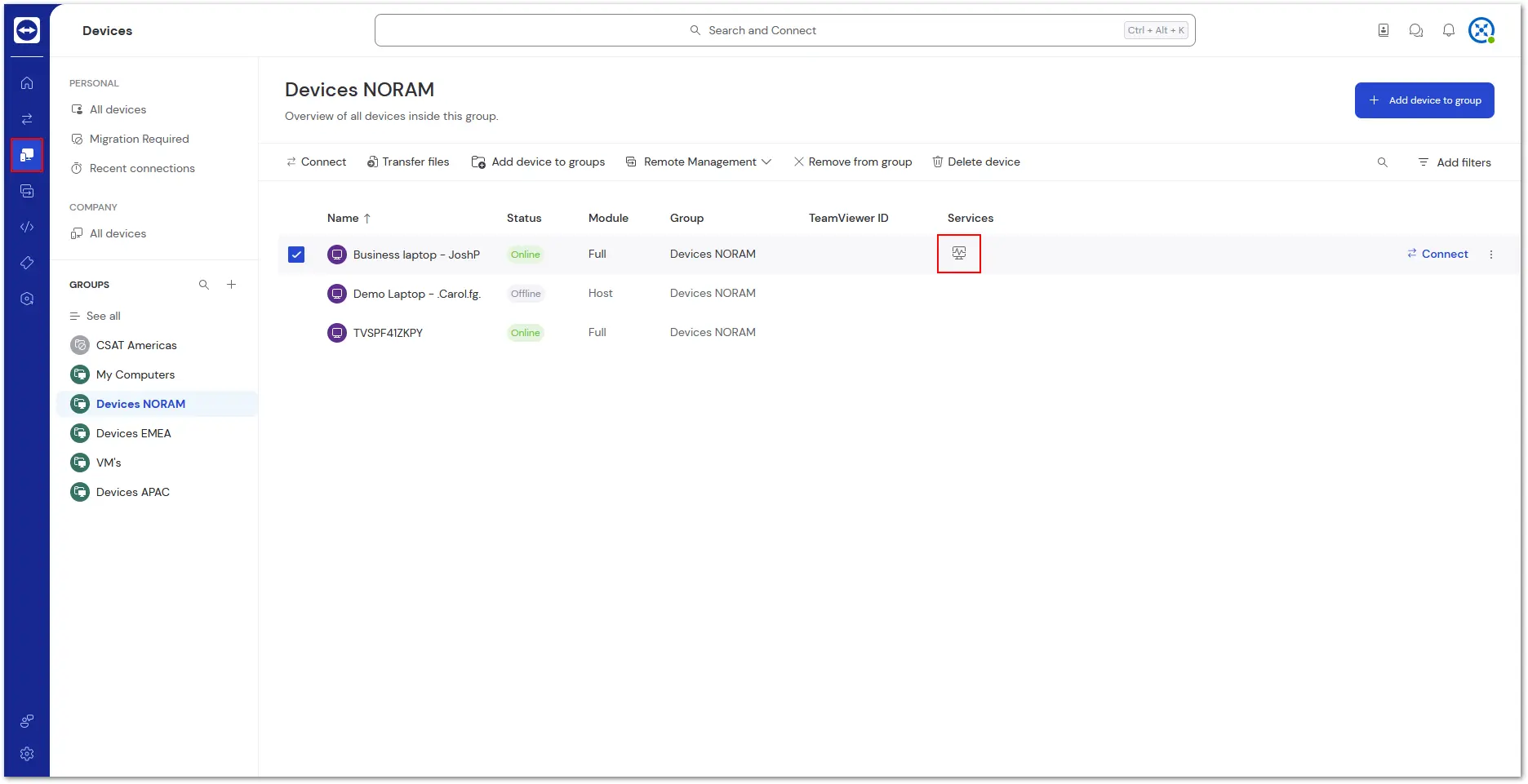Open the three-dot menu for Business laptop
The height and width of the screenshot is (784, 1528).
[1491, 255]
